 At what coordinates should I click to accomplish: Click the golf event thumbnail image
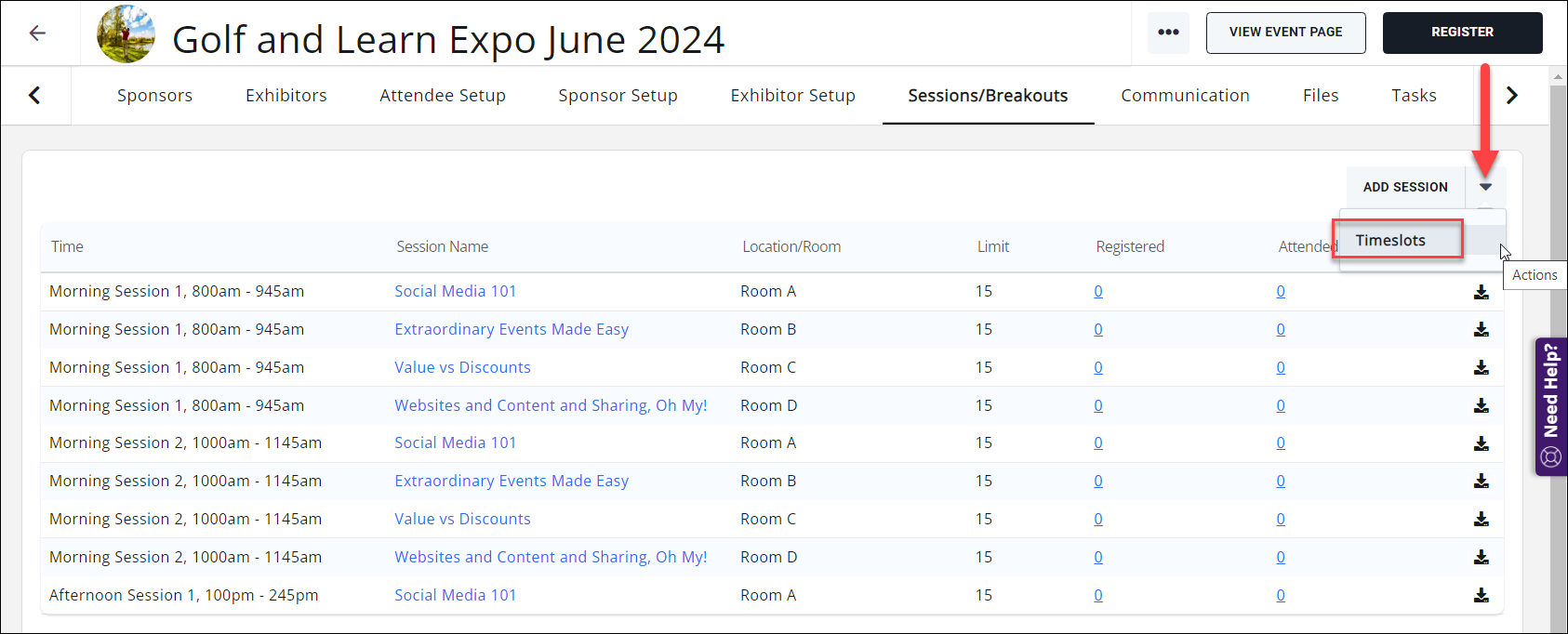(126, 34)
